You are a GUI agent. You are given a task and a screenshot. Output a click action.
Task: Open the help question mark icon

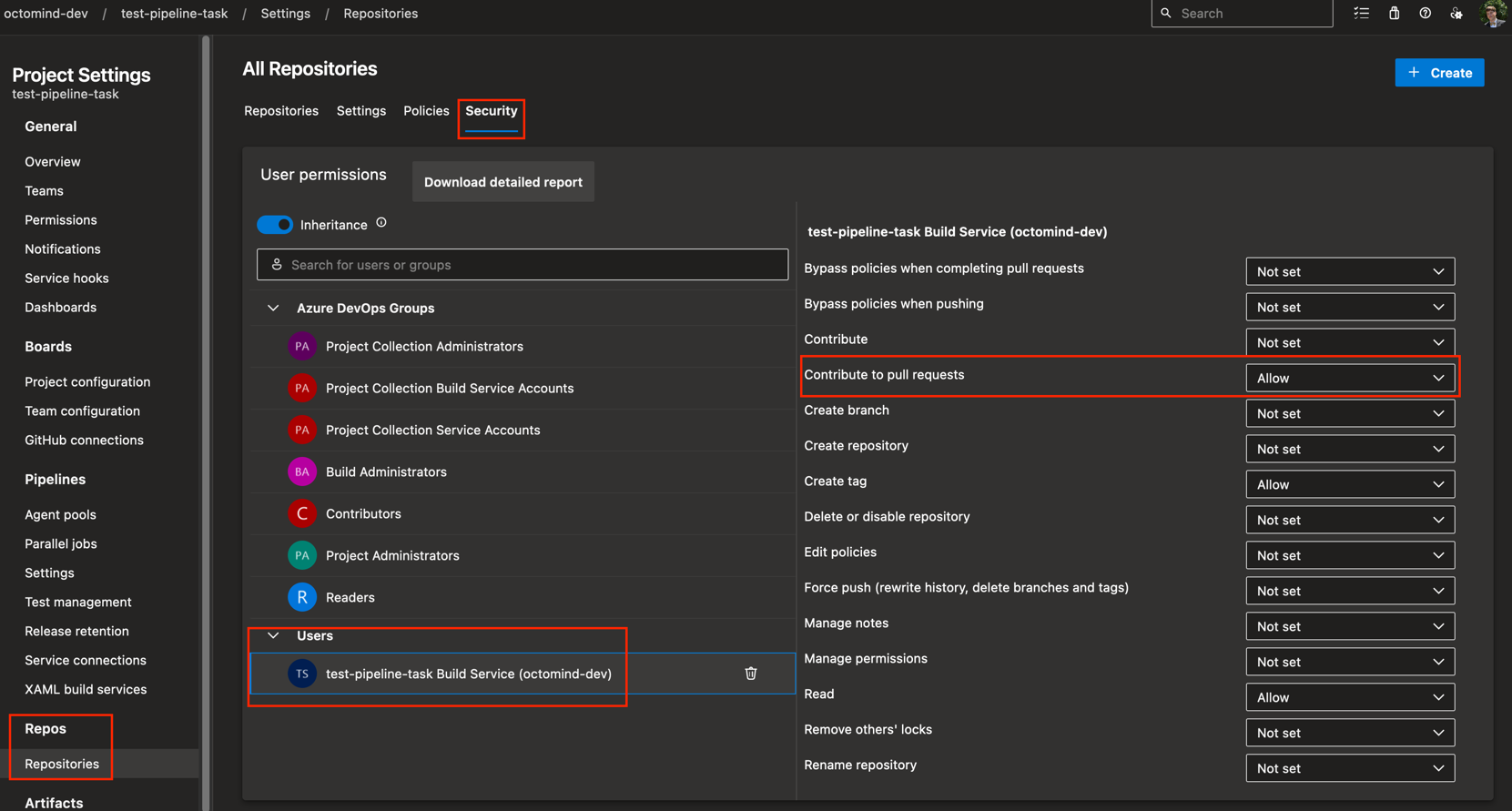1426,14
